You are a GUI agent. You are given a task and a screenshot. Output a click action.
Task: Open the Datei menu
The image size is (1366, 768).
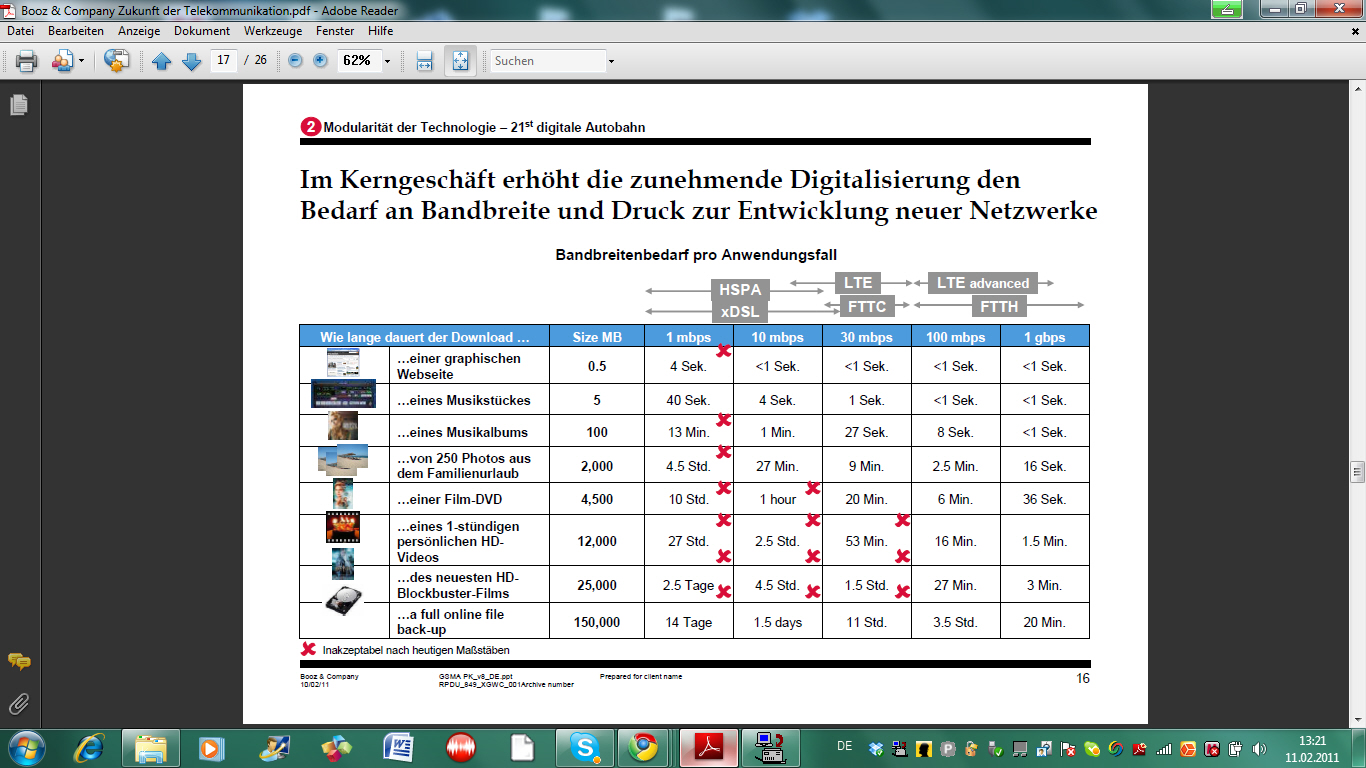pos(20,31)
